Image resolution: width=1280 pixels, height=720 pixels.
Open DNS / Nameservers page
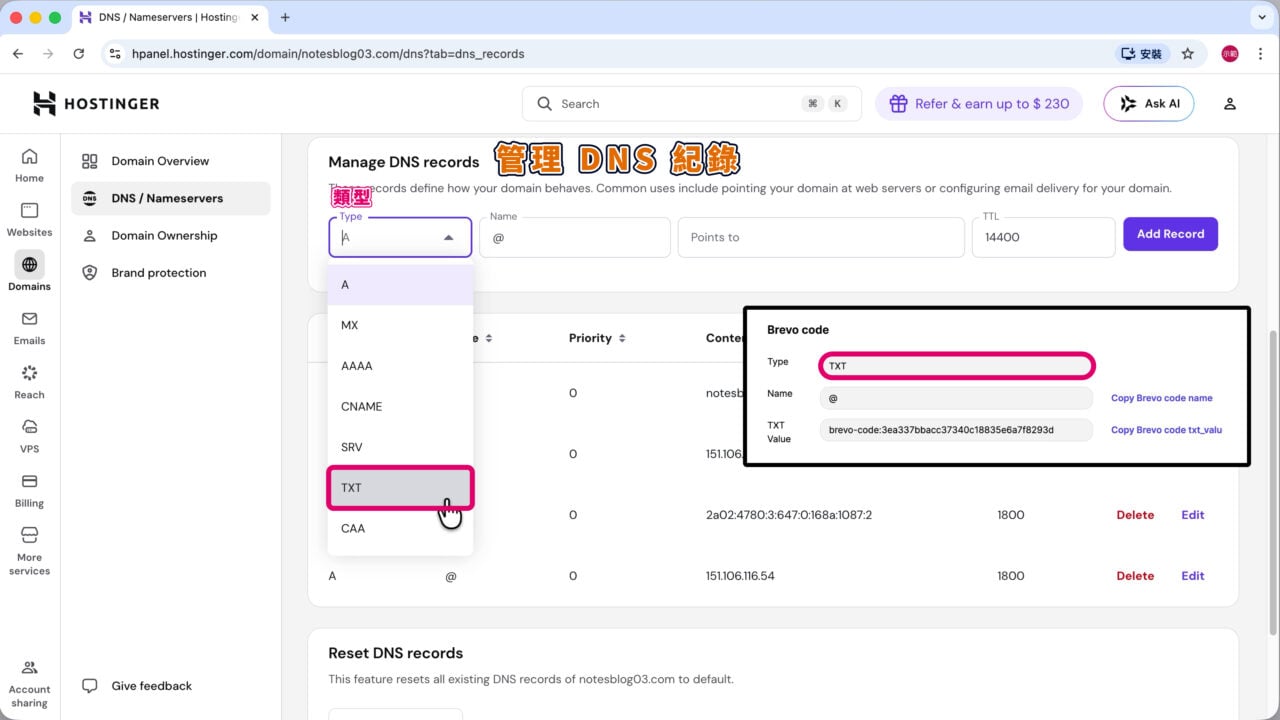coord(171,198)
